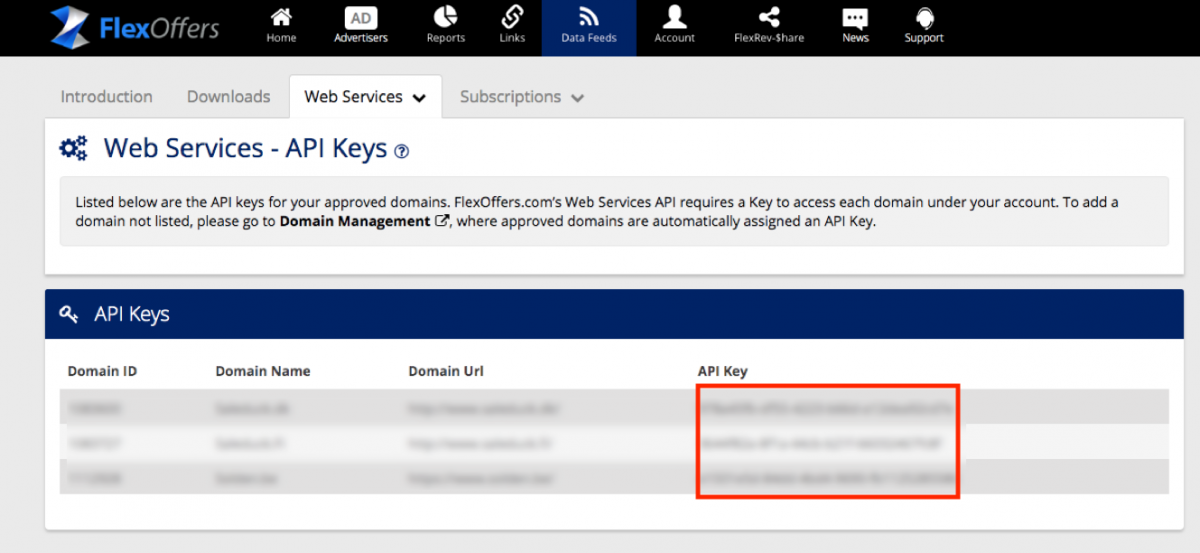Screen dimensions: 1200x553
Task: Open the News speech bubble icon
Action: 855,18
